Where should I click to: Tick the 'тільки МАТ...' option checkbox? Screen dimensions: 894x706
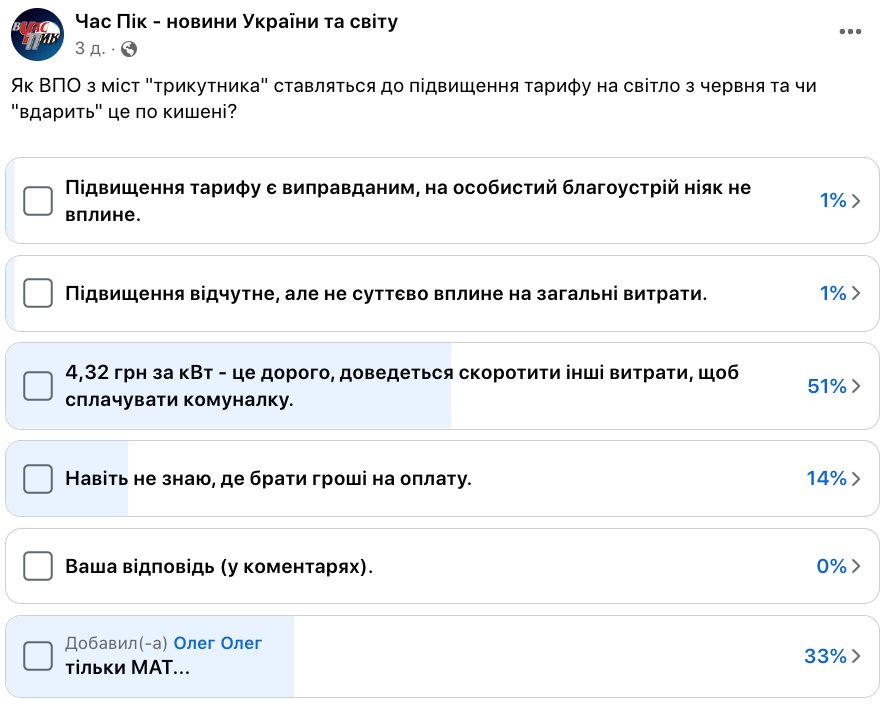click(x=38, y=656)
